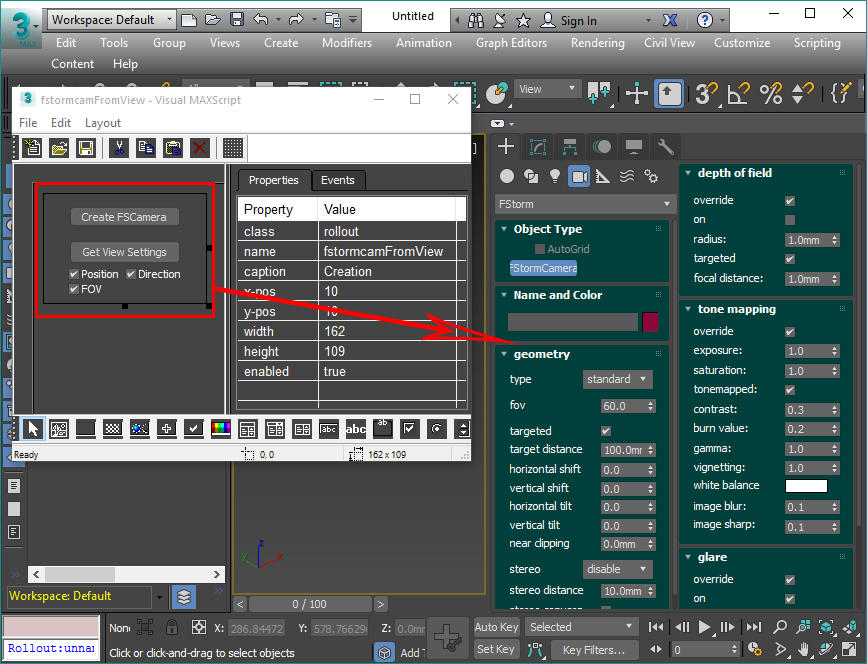867x664 pixels.
Task: Select Lights category bulb icon
Action: [x=555, y=176]
